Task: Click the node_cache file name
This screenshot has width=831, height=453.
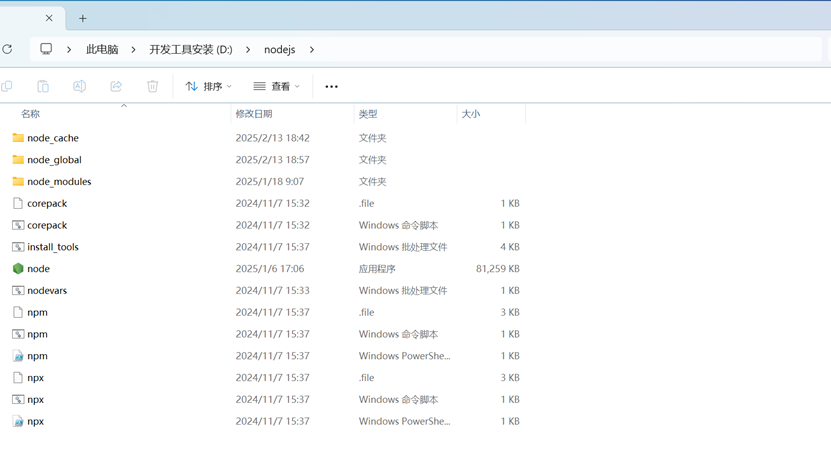Action: pyautogui.click(x=53, y=138)
